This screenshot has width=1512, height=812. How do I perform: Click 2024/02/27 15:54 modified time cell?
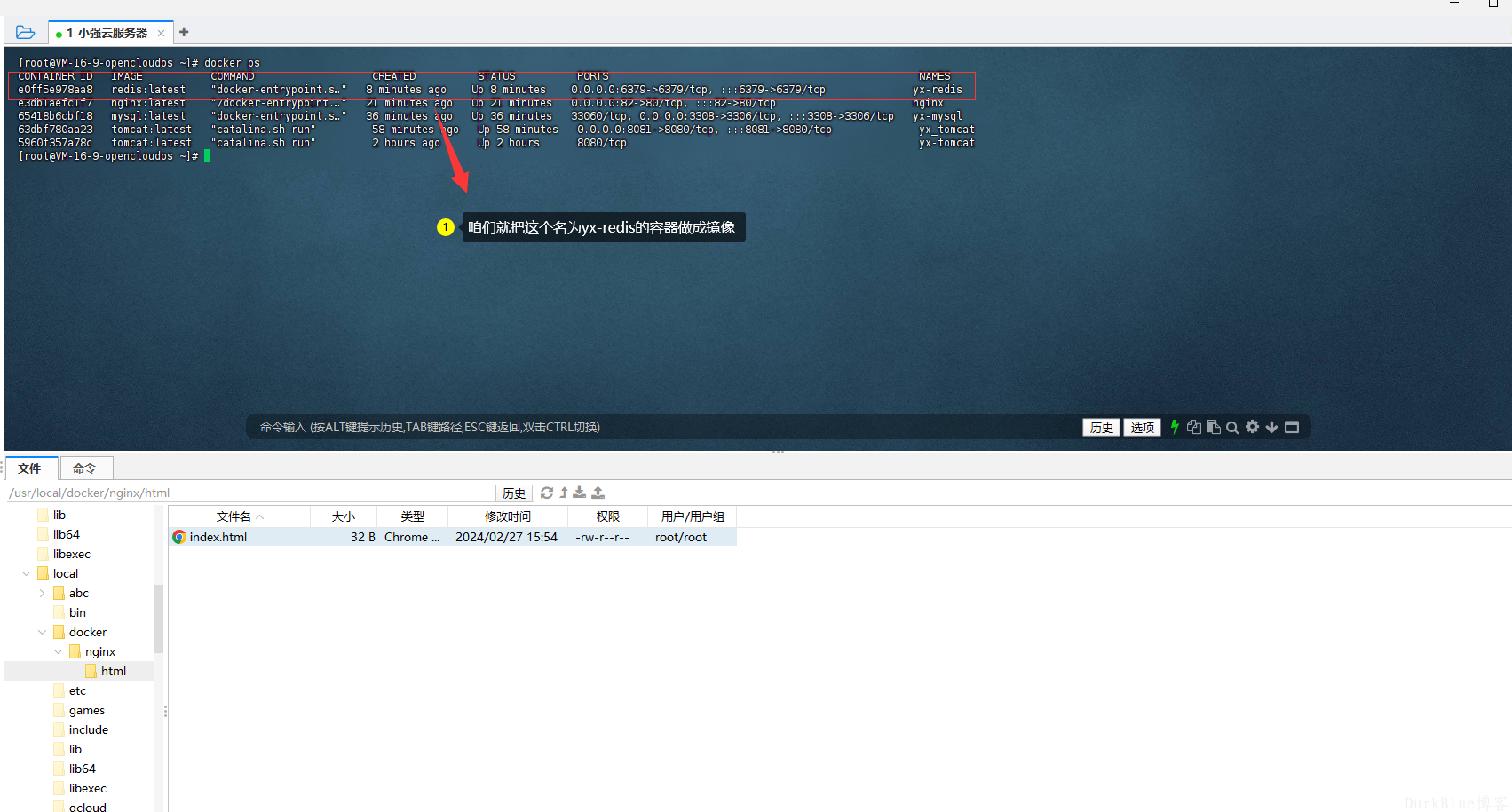[x=506, y=537]
